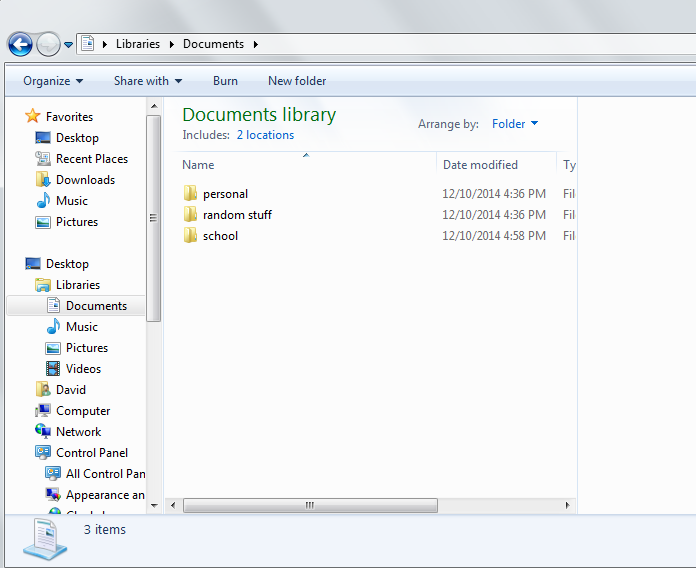This screenshot has width=696, height=568.
Task: Select Downloads text label
Action: (85, 180)
